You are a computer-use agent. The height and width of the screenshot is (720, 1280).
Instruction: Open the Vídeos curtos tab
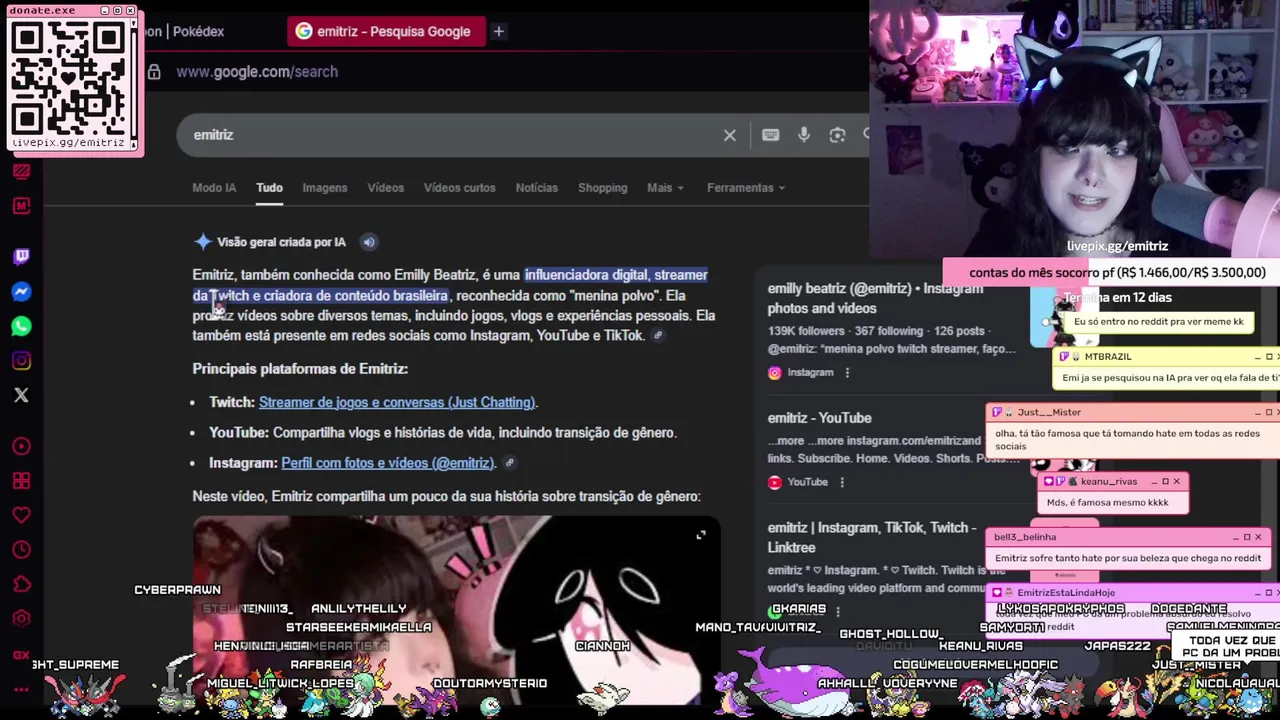pos(459,188)
